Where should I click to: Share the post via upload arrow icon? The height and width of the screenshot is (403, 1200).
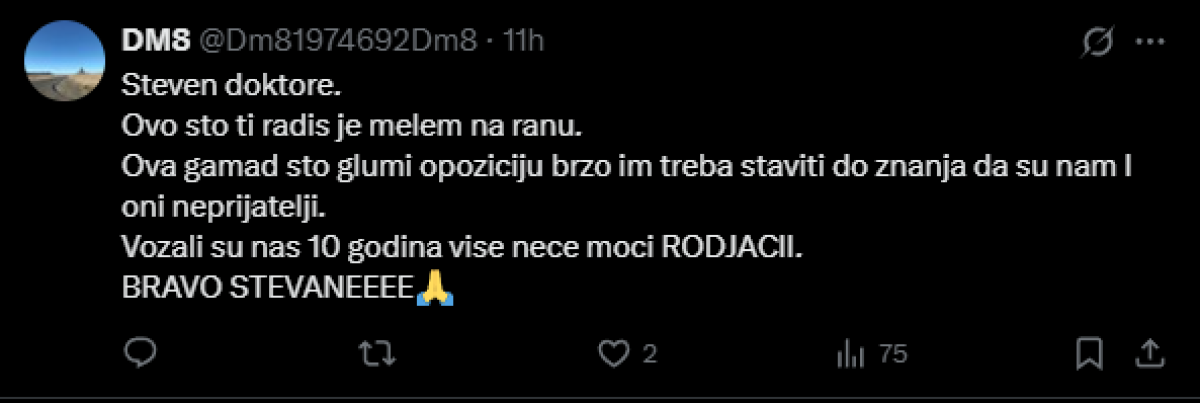click(x=1150, y=353)
